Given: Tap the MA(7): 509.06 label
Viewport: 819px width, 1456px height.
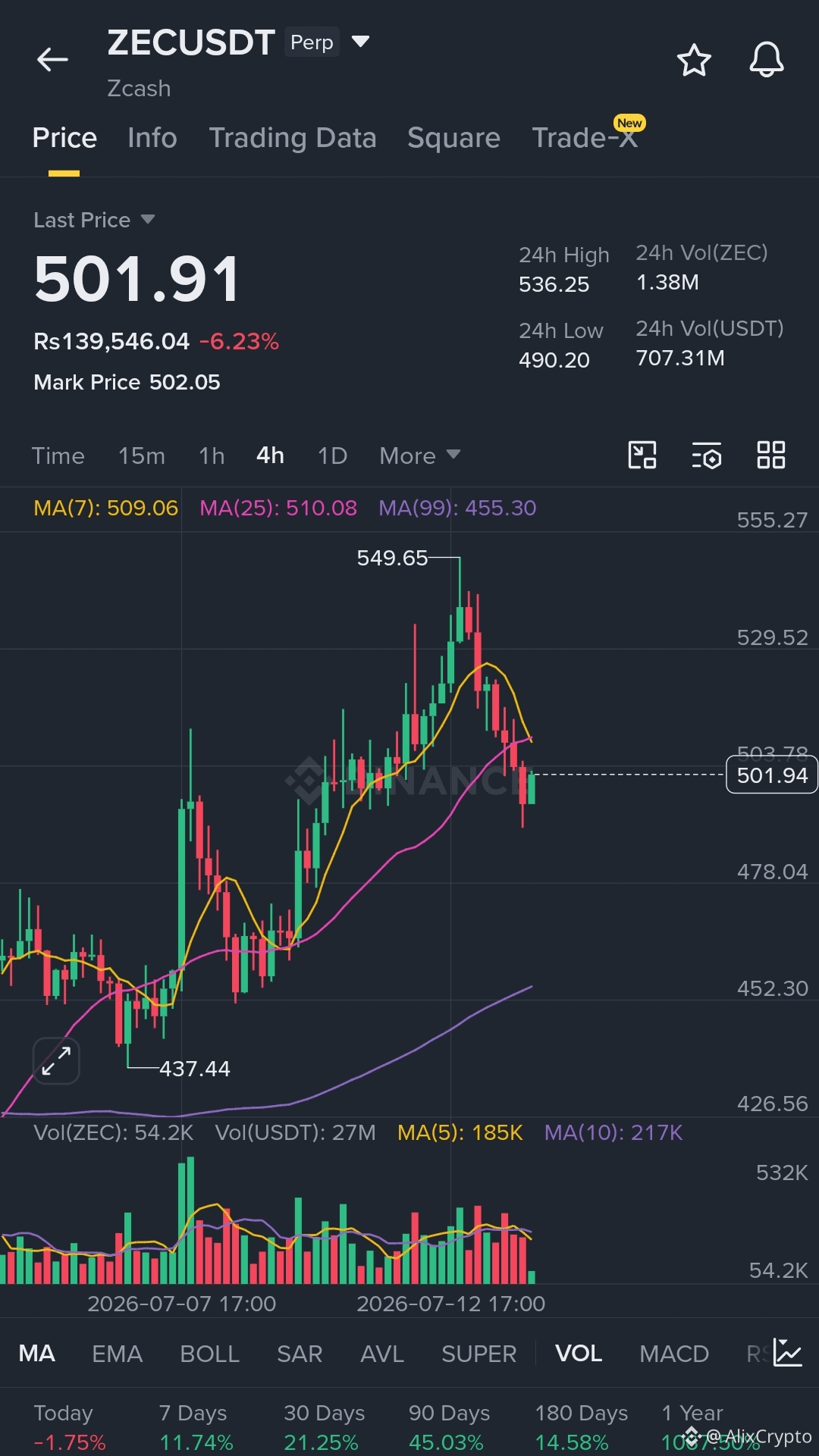Looking at the screenshot, I should [106, 508].
